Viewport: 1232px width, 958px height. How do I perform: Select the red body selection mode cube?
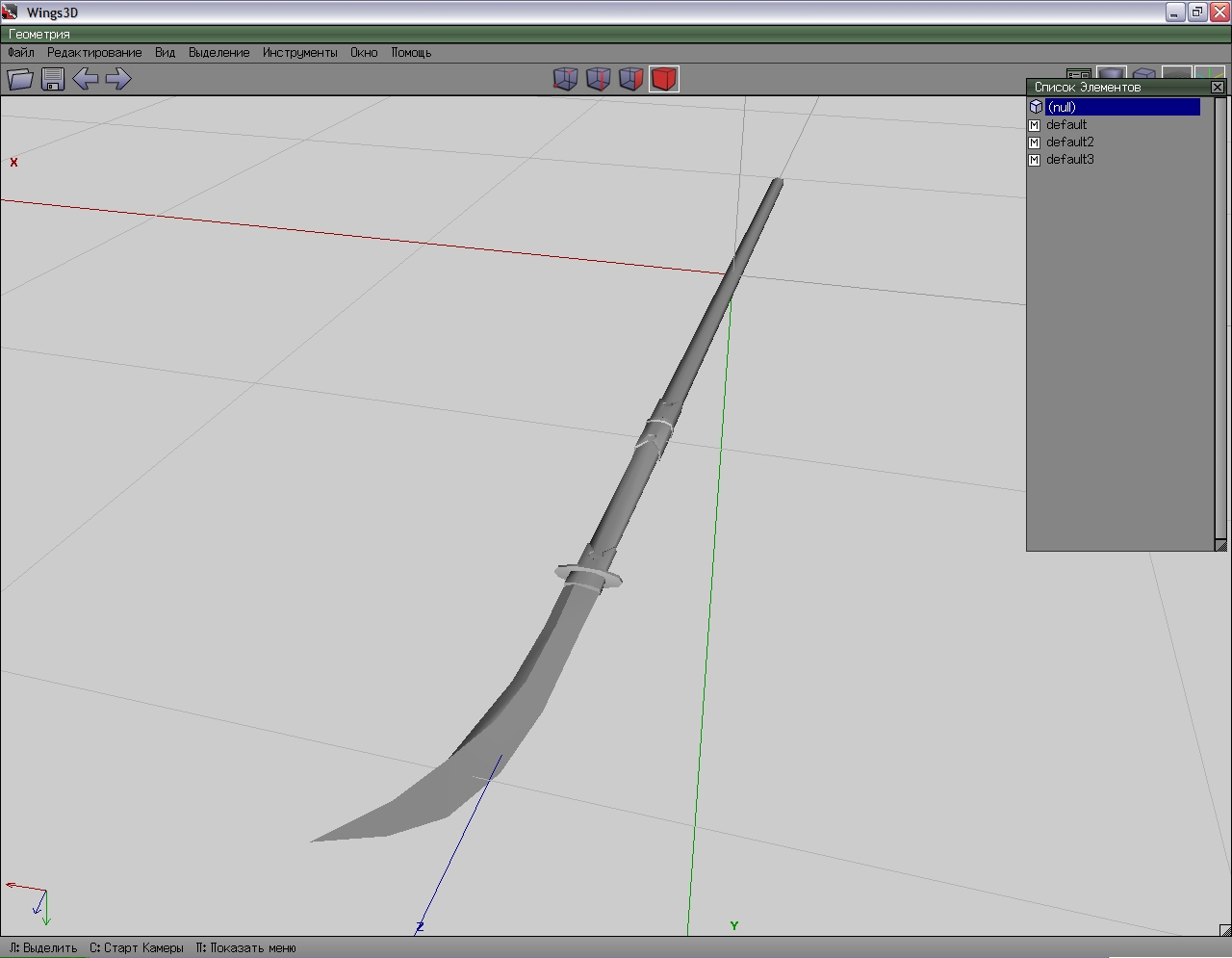(x=664, y=79)
